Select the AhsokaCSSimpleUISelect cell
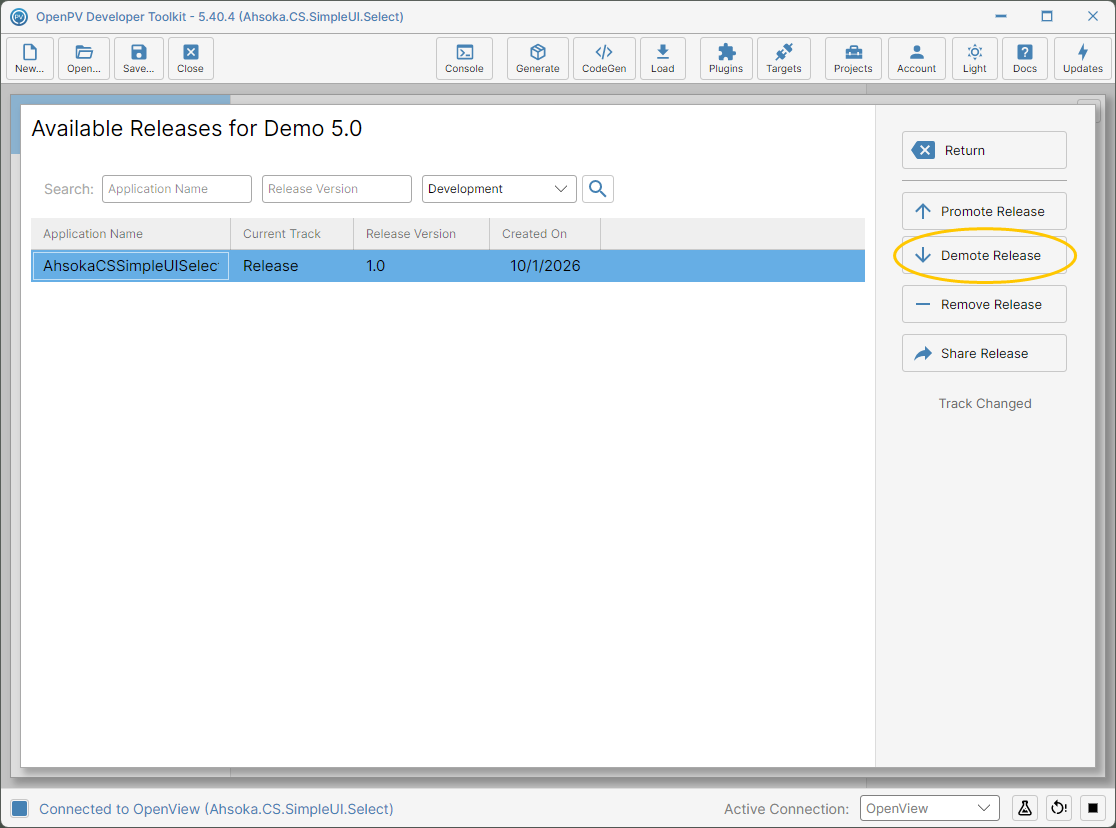Viewport: 1116px width, 828px height. [131, 266]
